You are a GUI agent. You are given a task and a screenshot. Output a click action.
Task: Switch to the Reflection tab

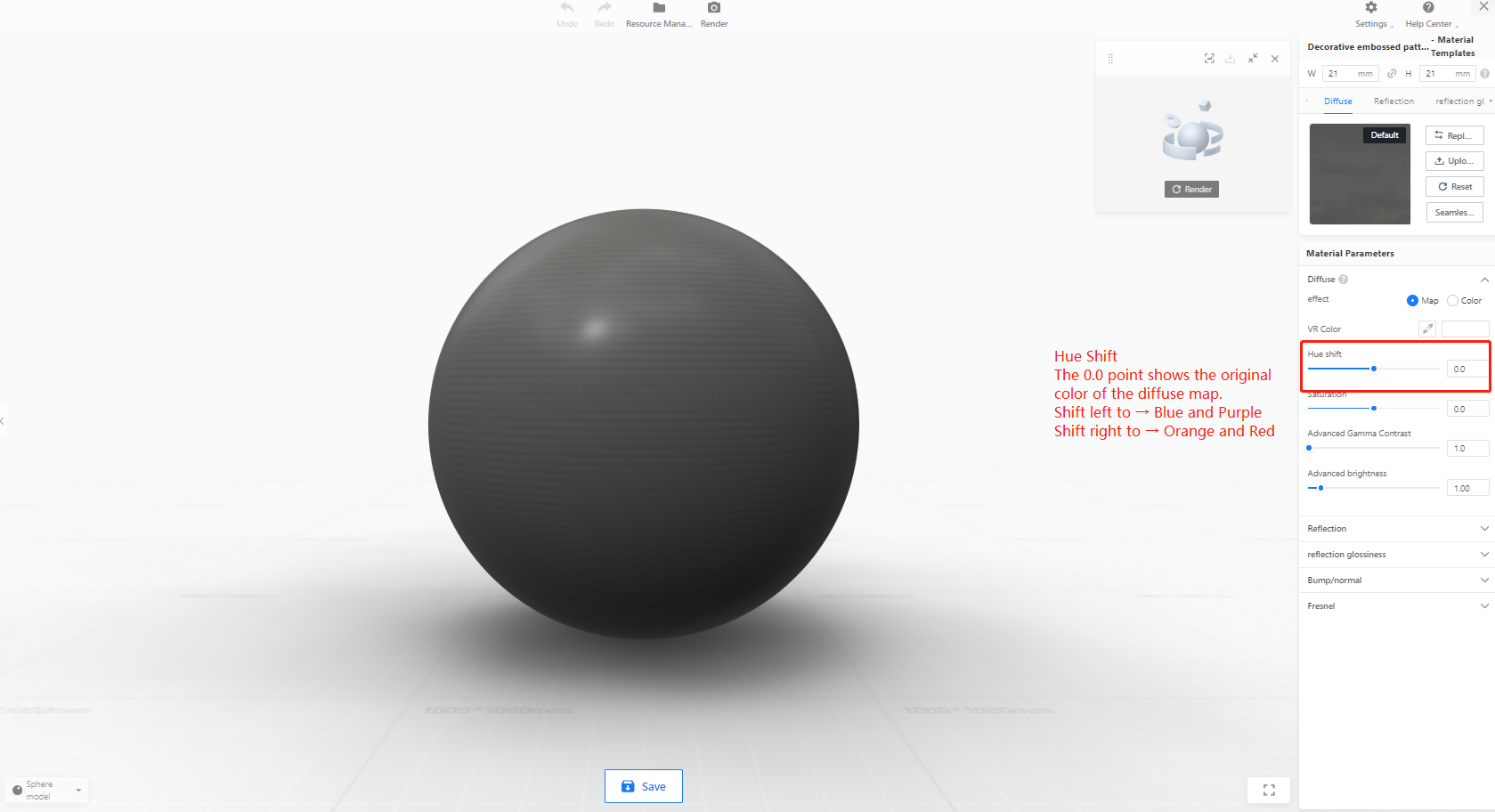pos(1393,101)
